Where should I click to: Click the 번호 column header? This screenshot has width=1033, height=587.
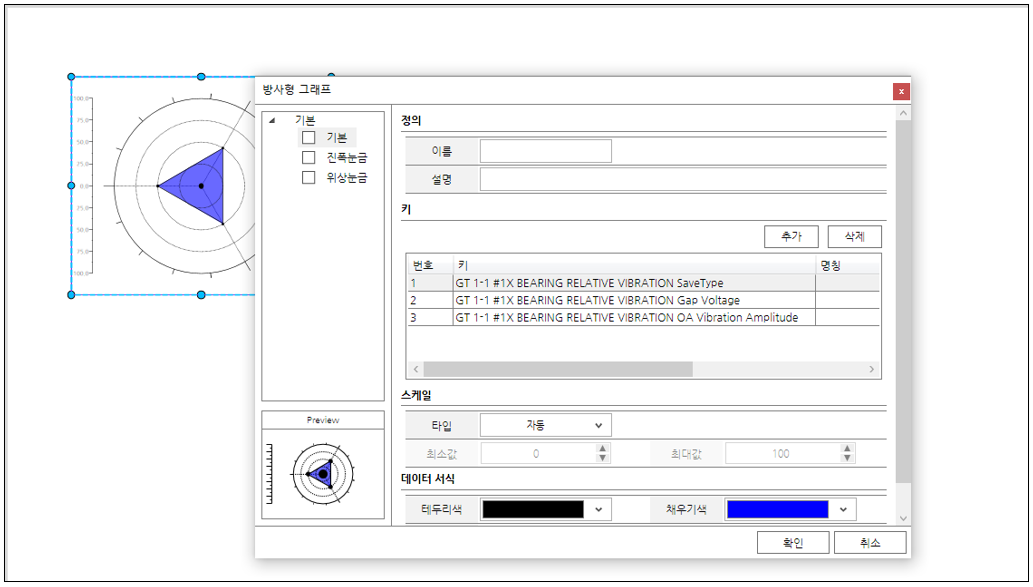[431, 266]
